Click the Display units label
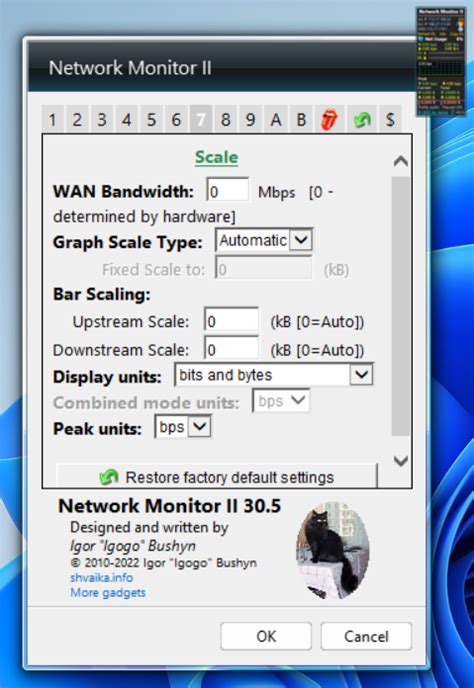This screenshot has height=688, width=474. (x=107, y=377)
